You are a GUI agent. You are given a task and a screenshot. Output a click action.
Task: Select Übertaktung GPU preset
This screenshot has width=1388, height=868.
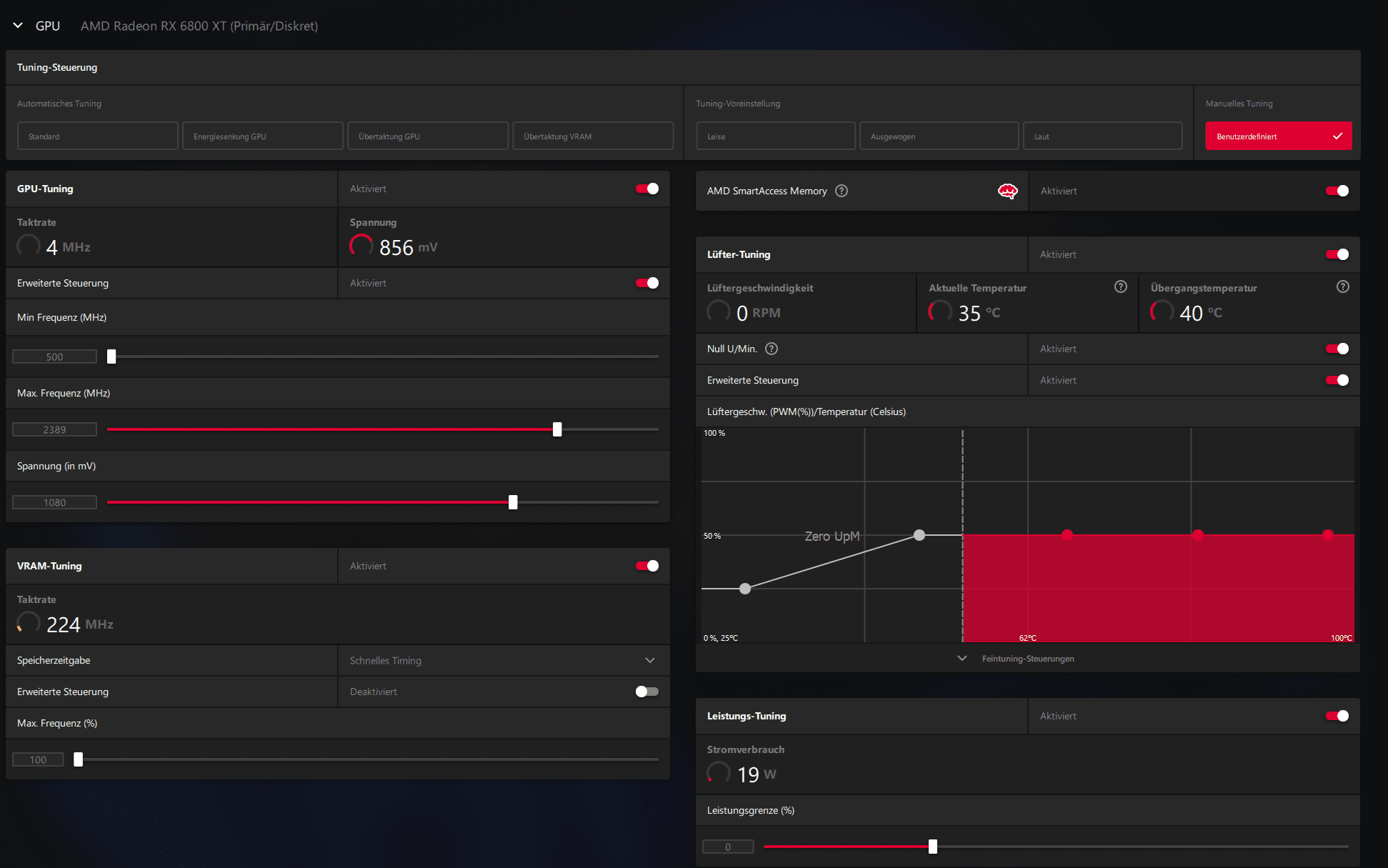428,136
